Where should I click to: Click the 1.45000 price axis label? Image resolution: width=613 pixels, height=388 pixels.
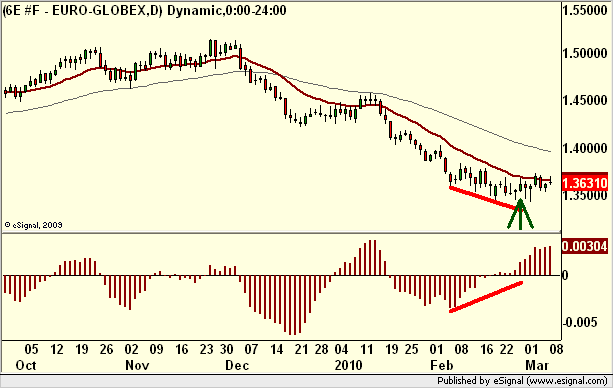585,101
